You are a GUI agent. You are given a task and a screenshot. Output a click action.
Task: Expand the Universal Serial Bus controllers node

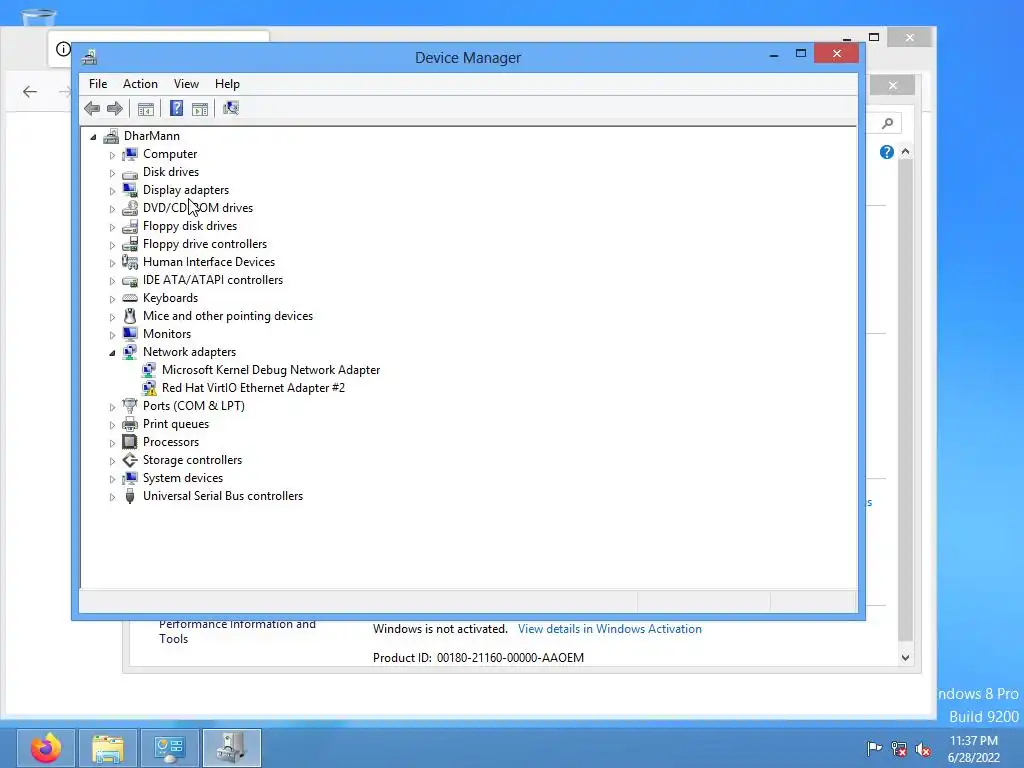[x=112, y=497]
